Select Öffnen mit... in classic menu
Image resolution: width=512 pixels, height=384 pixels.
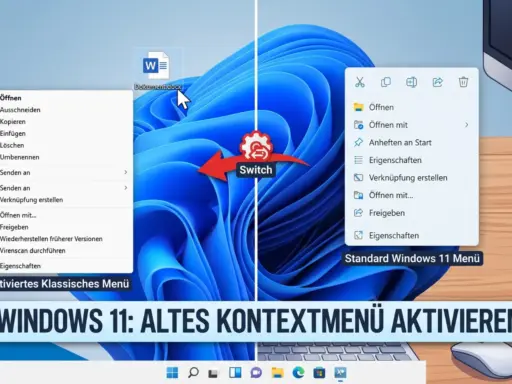point(65,215)
